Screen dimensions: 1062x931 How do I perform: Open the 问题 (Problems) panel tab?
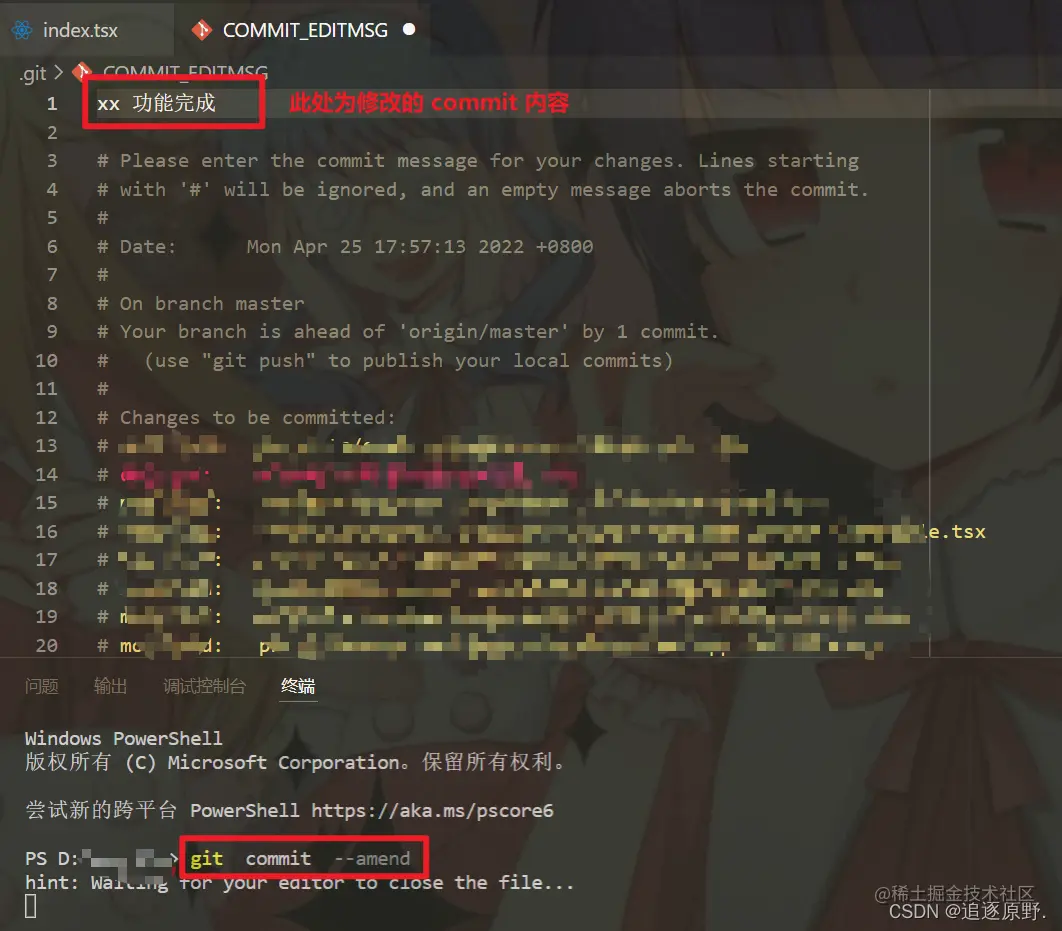41,686
